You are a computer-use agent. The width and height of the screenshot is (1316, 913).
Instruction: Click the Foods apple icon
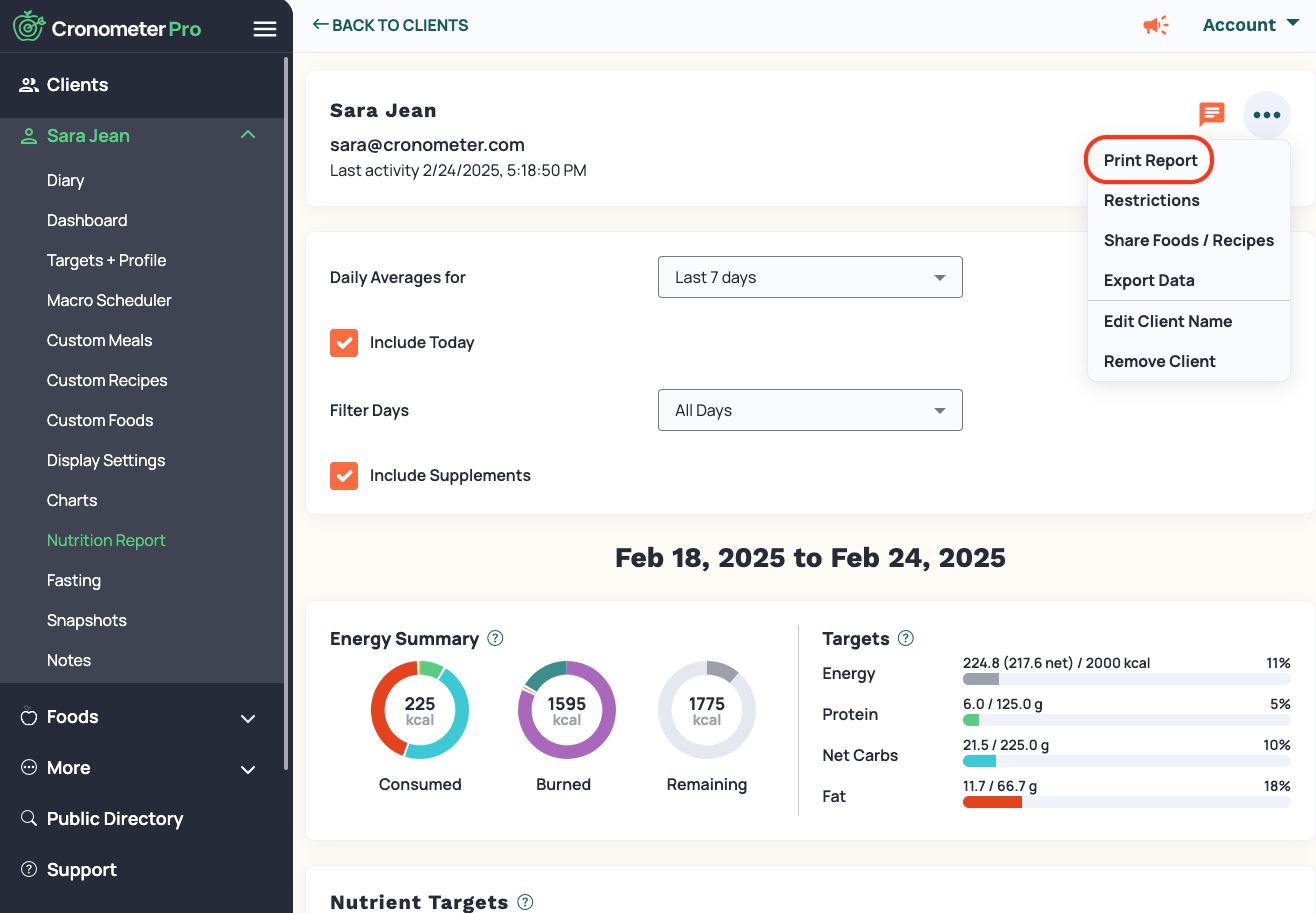(x=29, y=716)
